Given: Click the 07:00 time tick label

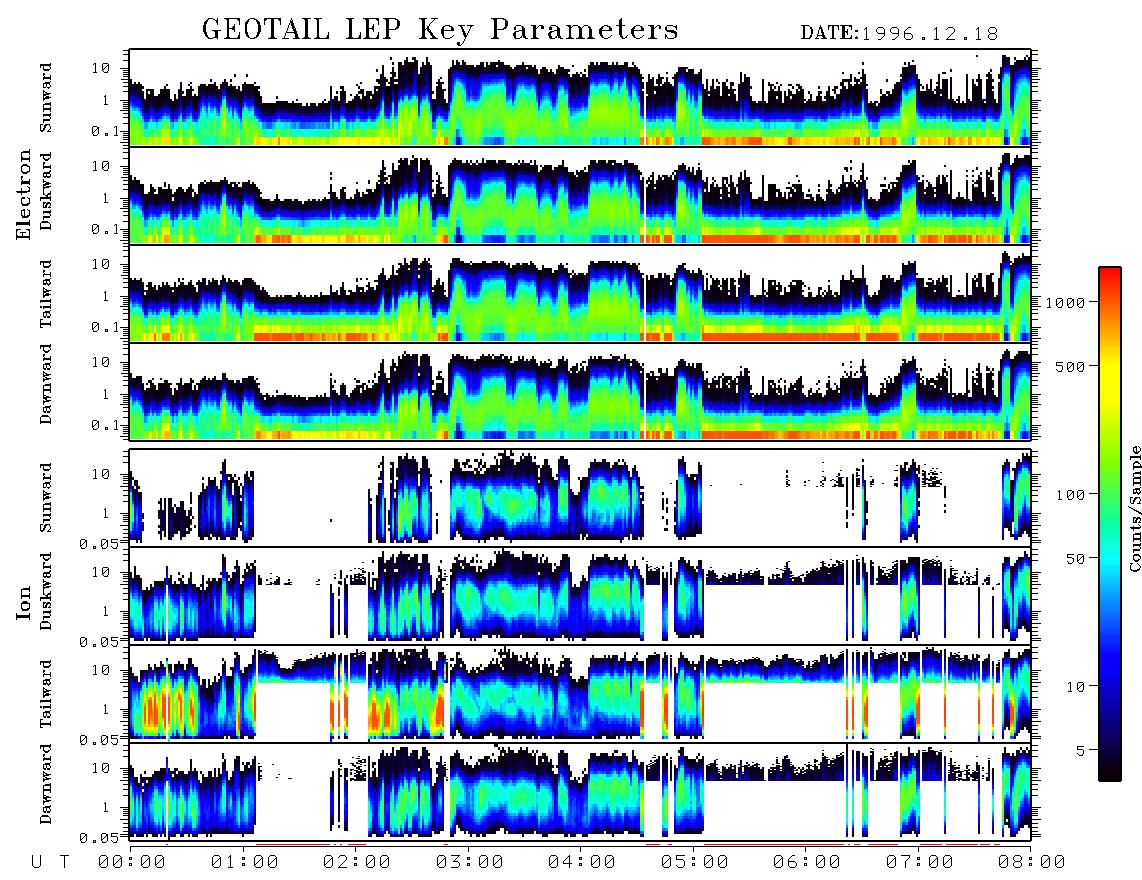Looking at the screenshot, I should [920, 863].
